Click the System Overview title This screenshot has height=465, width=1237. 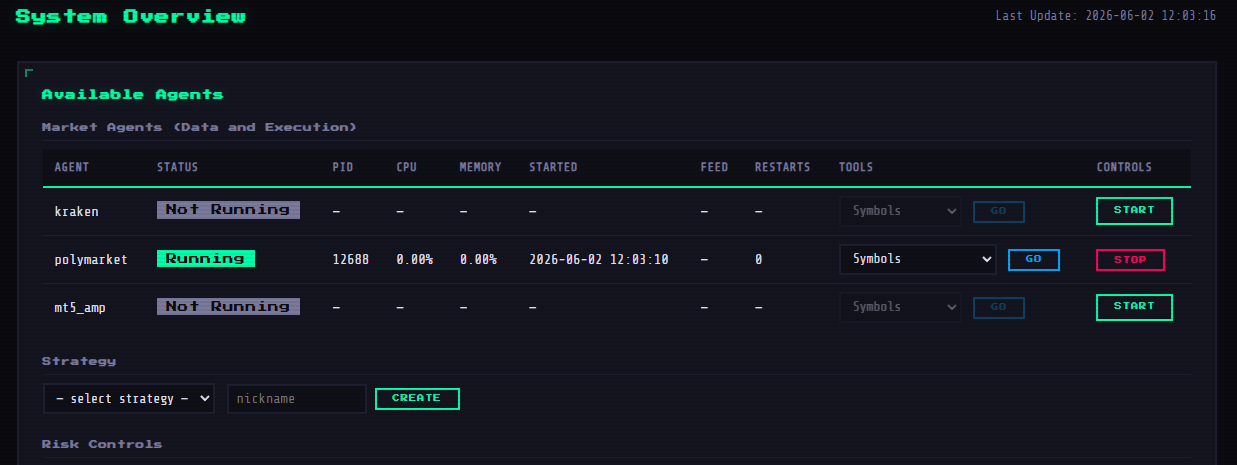pos(131,17)
